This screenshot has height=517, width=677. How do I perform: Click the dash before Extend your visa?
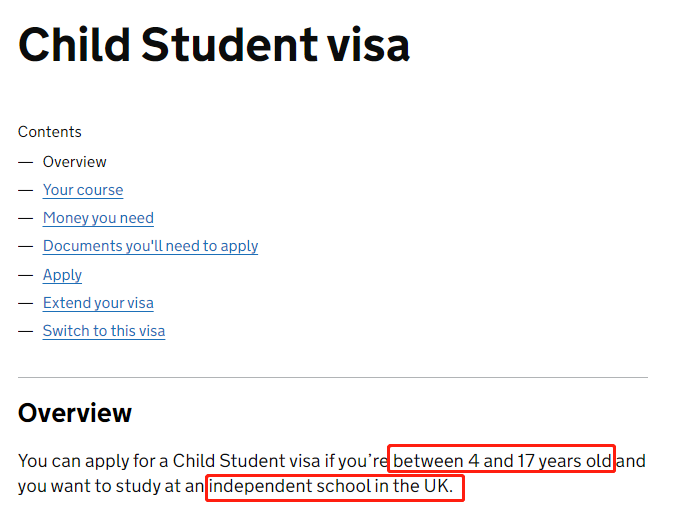[26, 304]
